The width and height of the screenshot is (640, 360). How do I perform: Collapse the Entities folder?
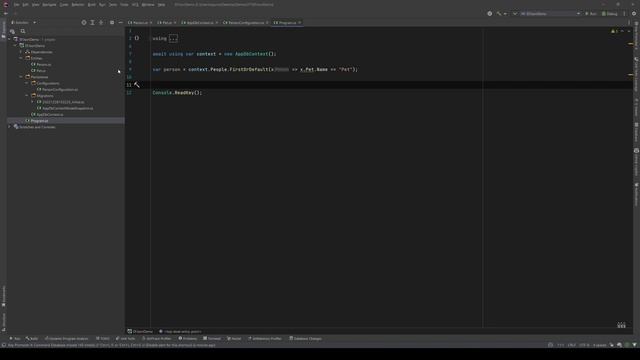click(x=21, y=58)
